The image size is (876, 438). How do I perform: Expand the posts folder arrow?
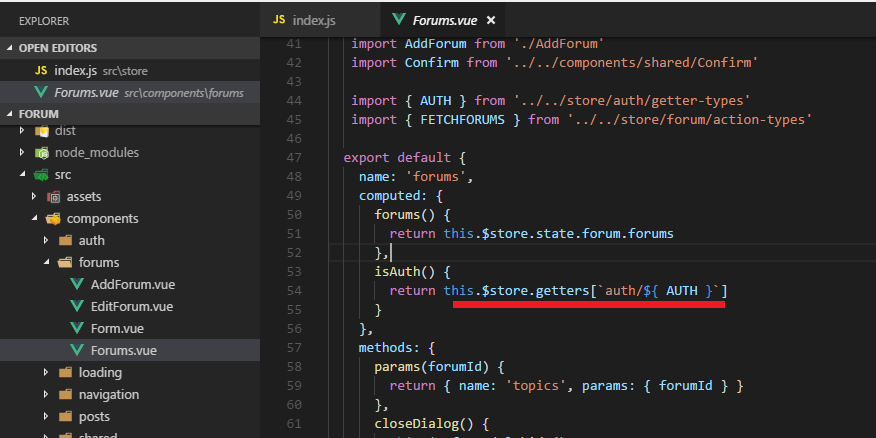pos(46,416)
